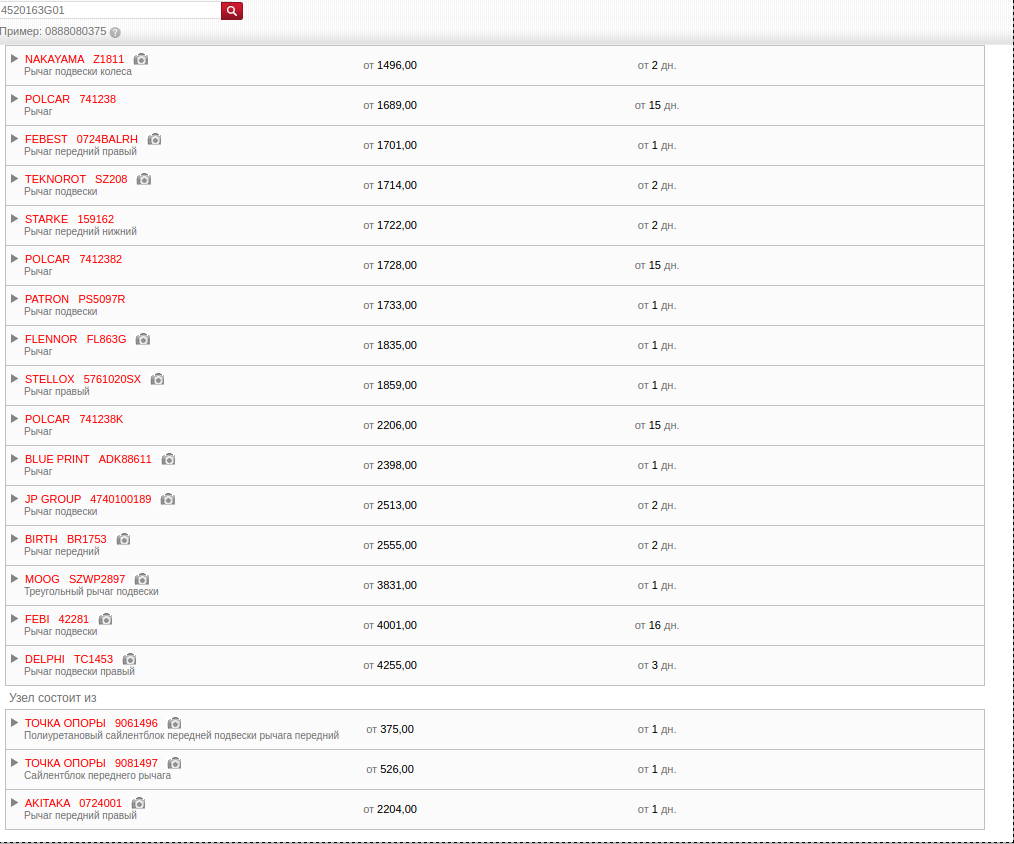Image resolution: width=1014 pixels, height=844 pixels.
Task: Expand the POLCAR 741238 row triangle
Action: [14, 99]
